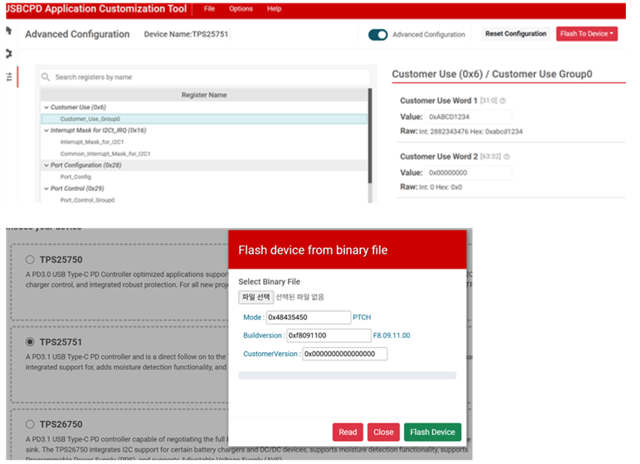Open the gear settings sidebar icon
This screenshot has width=640, height=464.
point(9,53)
